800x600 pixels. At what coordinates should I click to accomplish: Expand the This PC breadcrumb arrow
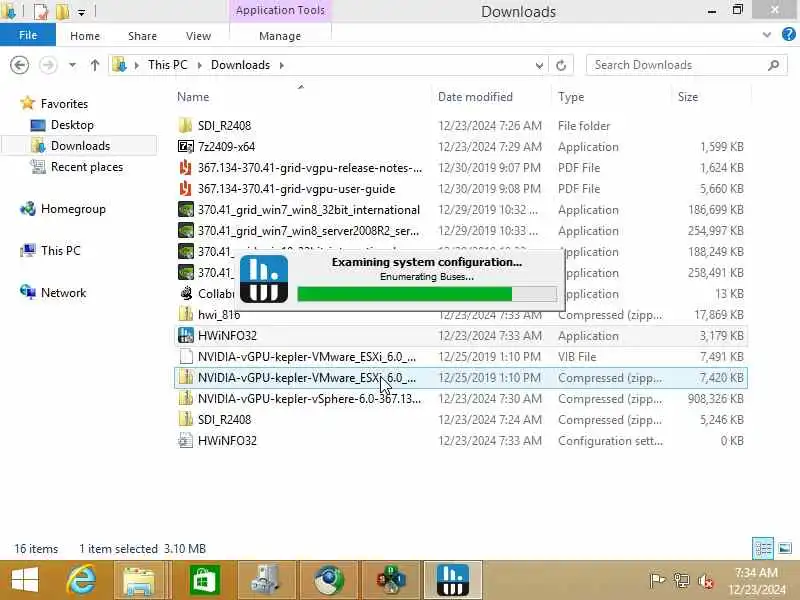(x=199, y=65)
